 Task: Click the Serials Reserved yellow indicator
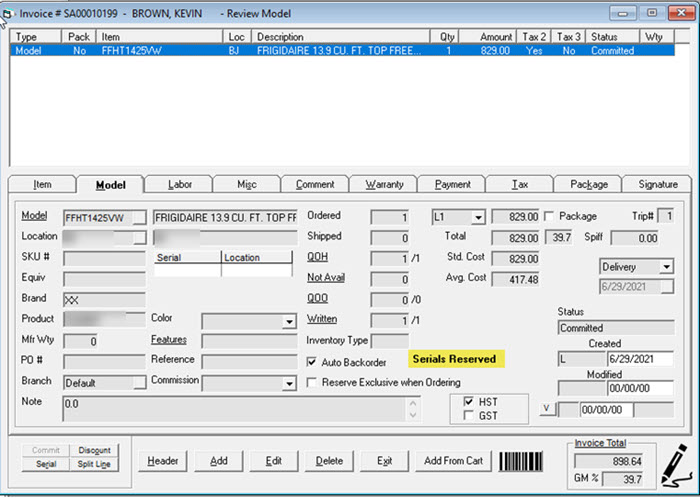tap(456, 359)
